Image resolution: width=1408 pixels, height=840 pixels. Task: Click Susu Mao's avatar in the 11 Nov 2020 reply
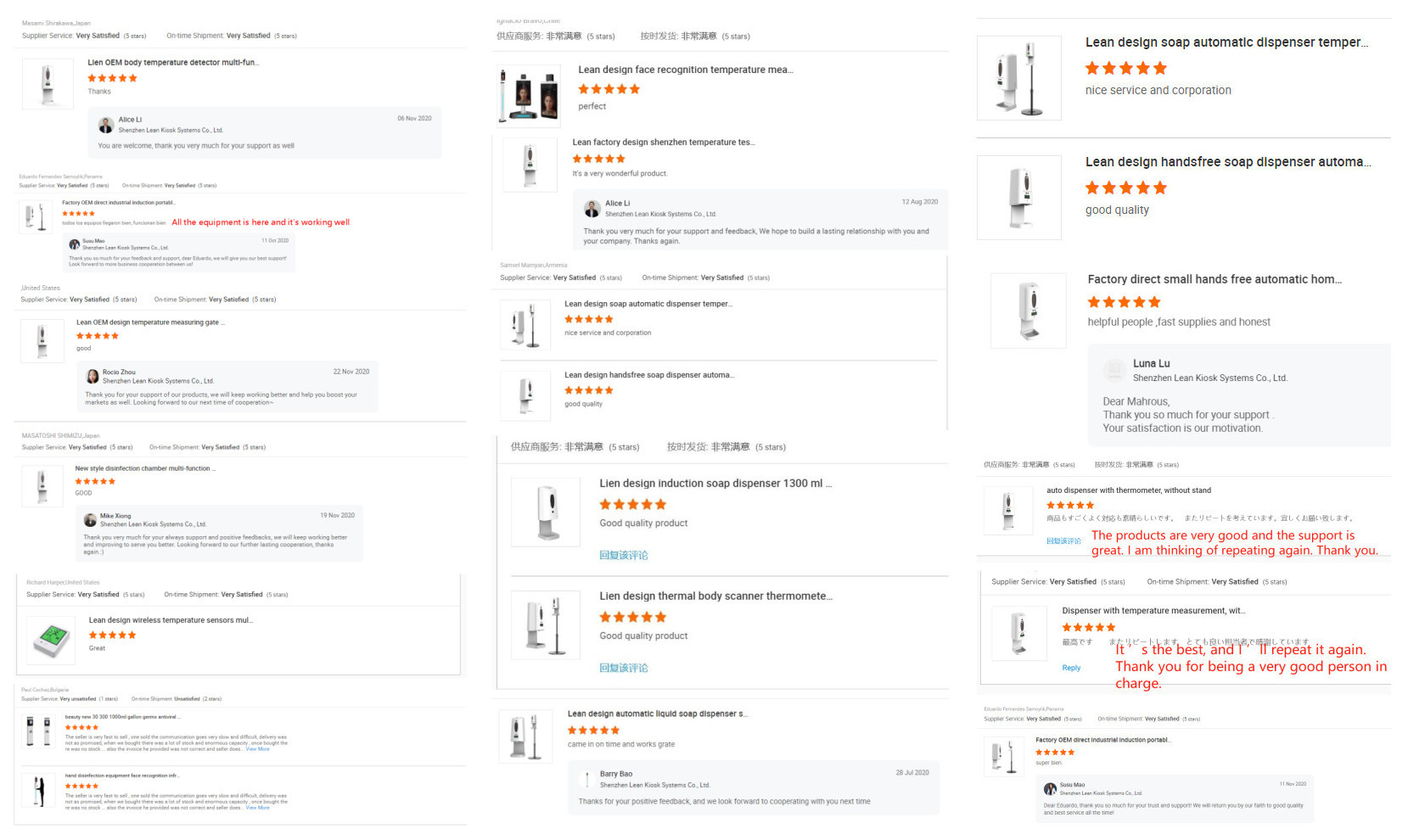(1050, 788)
